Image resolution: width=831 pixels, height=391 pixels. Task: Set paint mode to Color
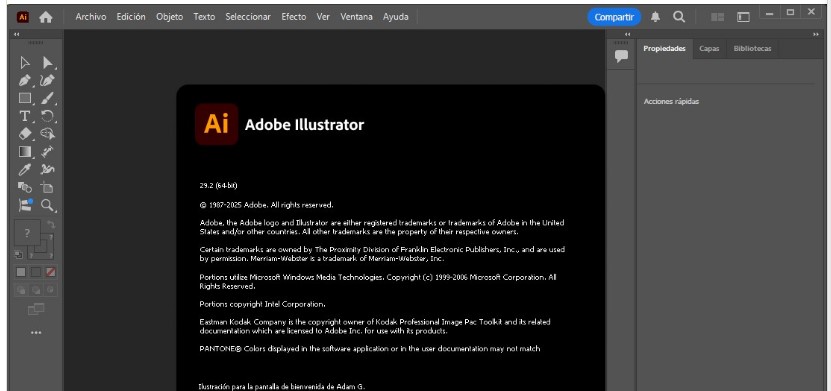21,272
